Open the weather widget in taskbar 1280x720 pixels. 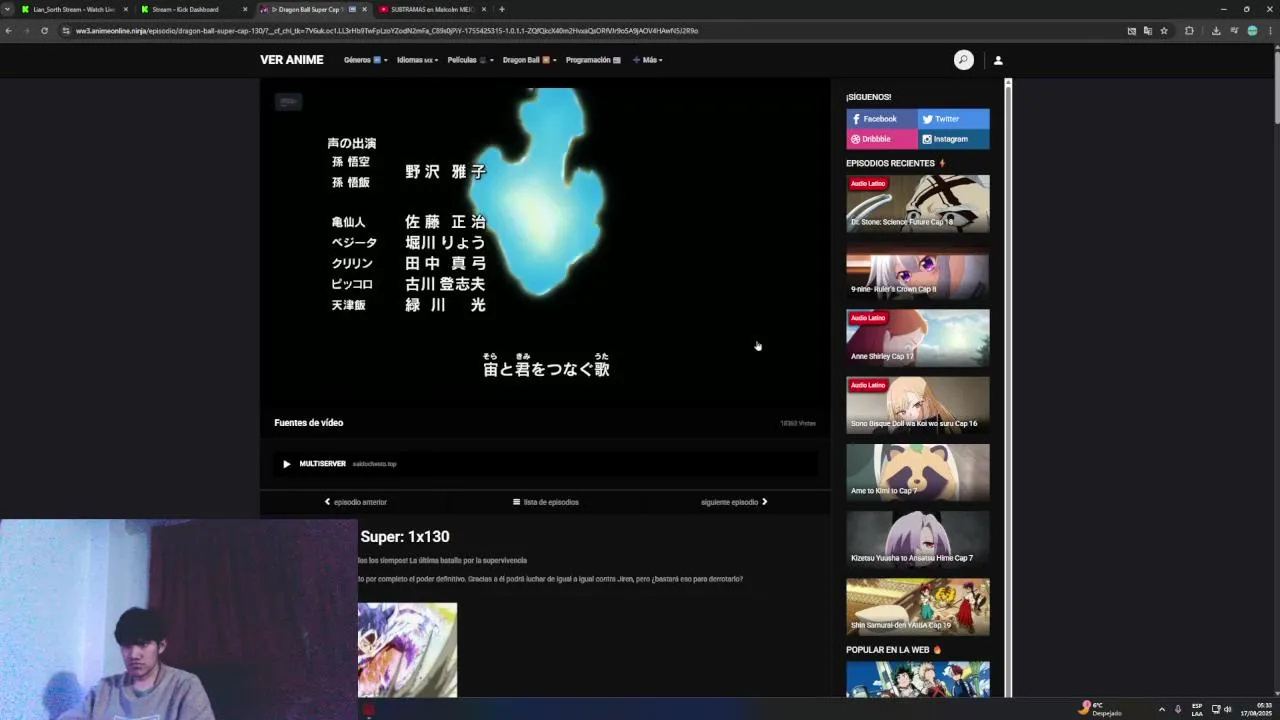coord(1100,709)
